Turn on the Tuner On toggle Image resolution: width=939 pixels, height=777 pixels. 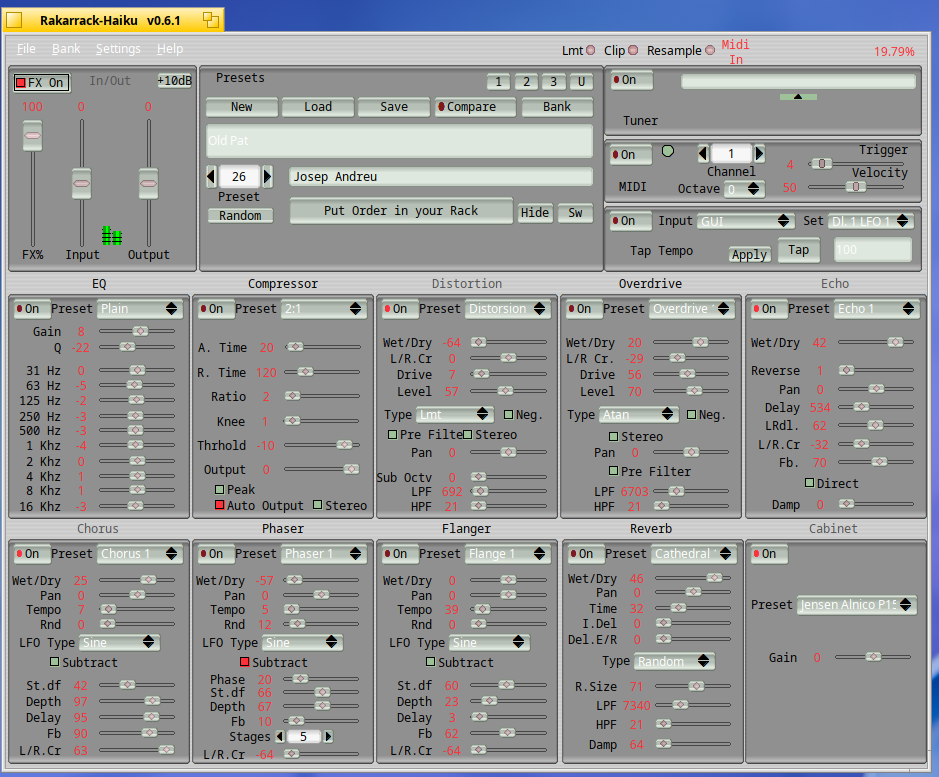631,80
